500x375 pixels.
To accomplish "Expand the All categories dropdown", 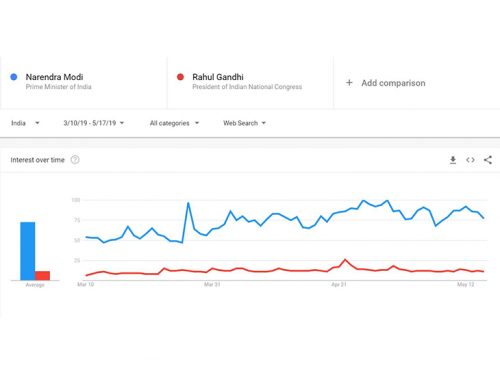I will [174, 123].
